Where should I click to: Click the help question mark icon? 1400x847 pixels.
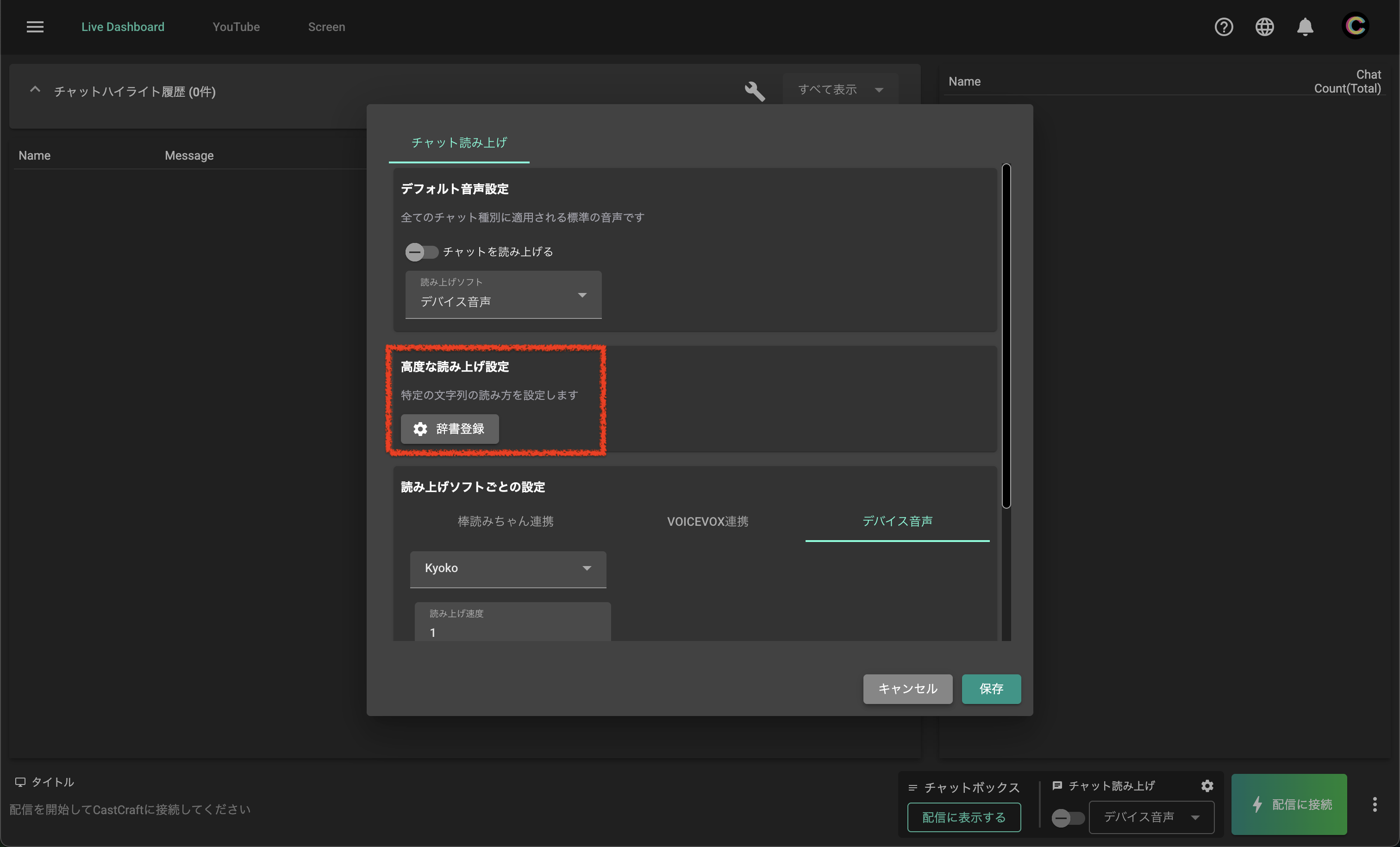[x=1223, y=27]
